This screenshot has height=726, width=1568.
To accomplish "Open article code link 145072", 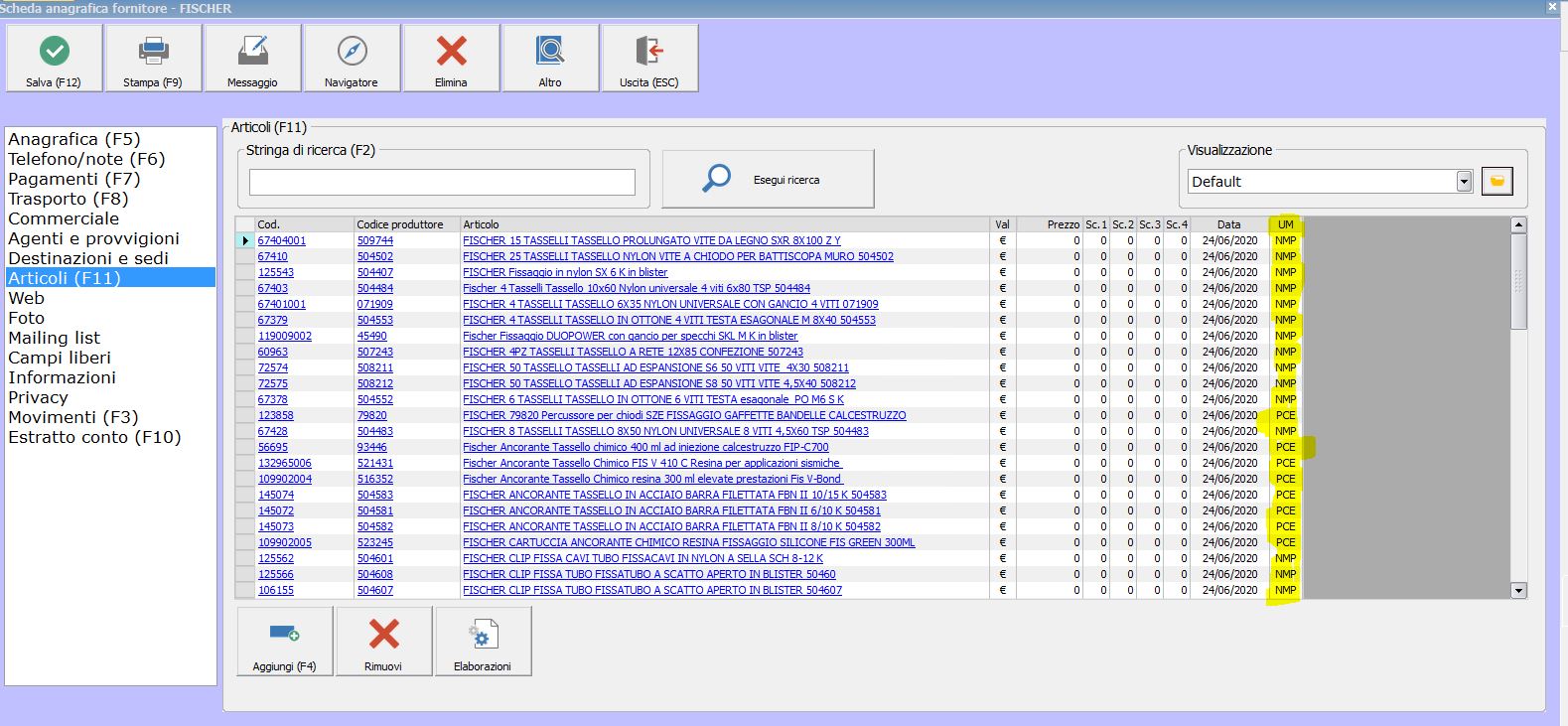I will tap(276, 510).
